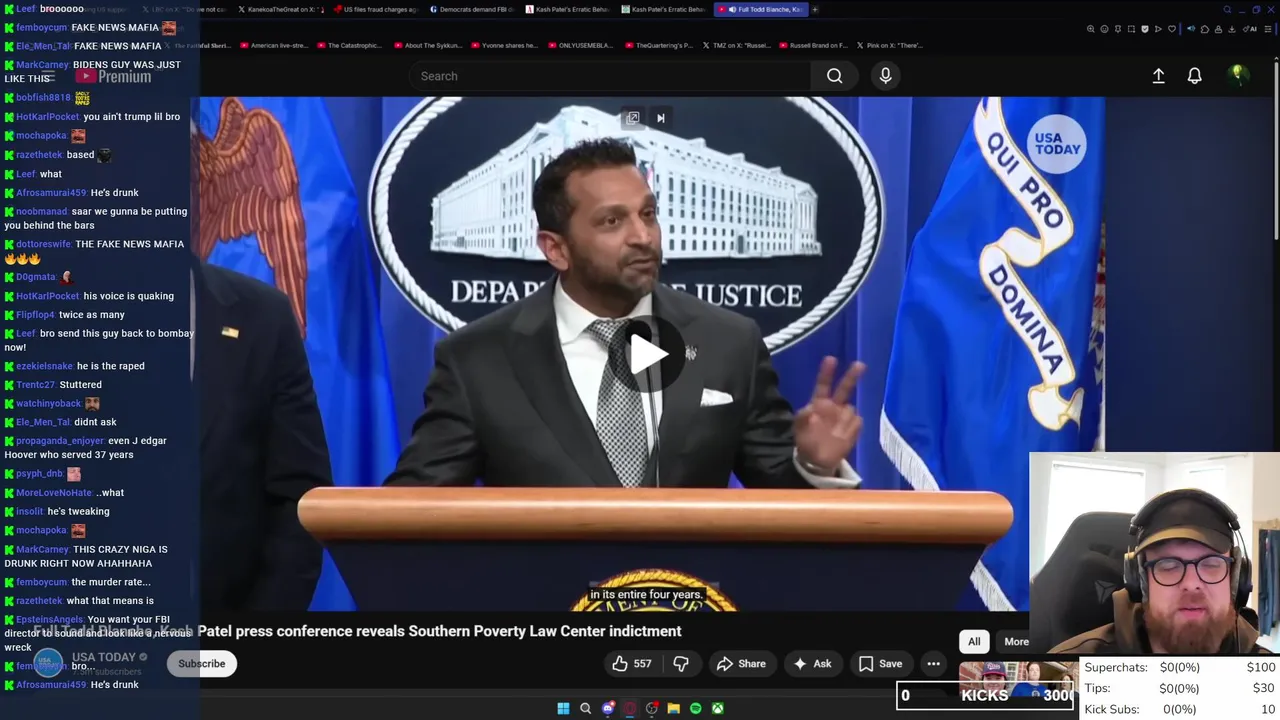Open The Catastrophic... bookmark
Image resolution: width=1280 pixels, height=720 pixels.
point(349,45)
